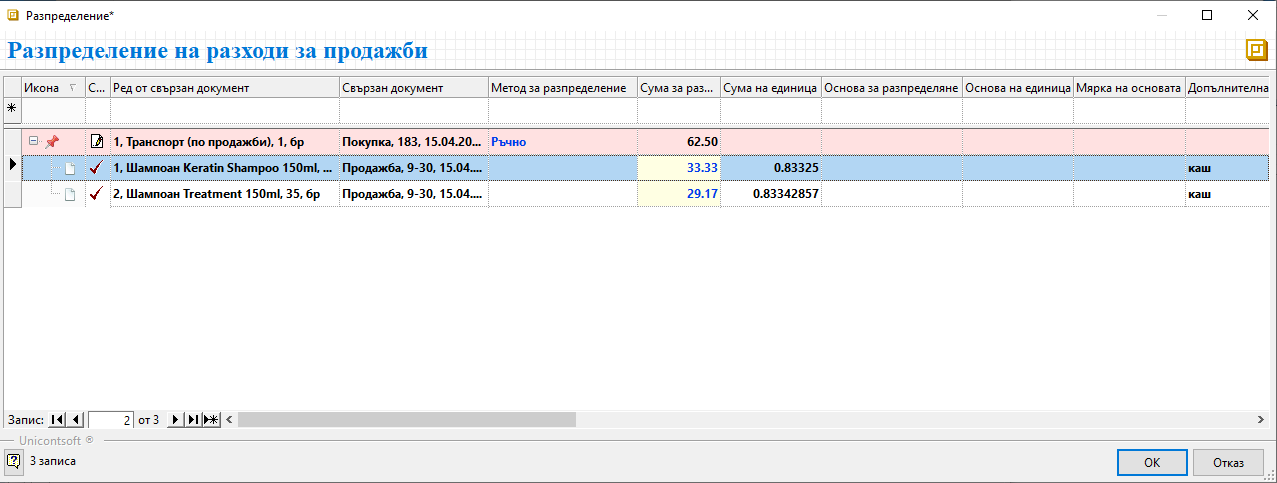
Task: Click the edit document icon on Транспорт row
Action: (97, 142)
